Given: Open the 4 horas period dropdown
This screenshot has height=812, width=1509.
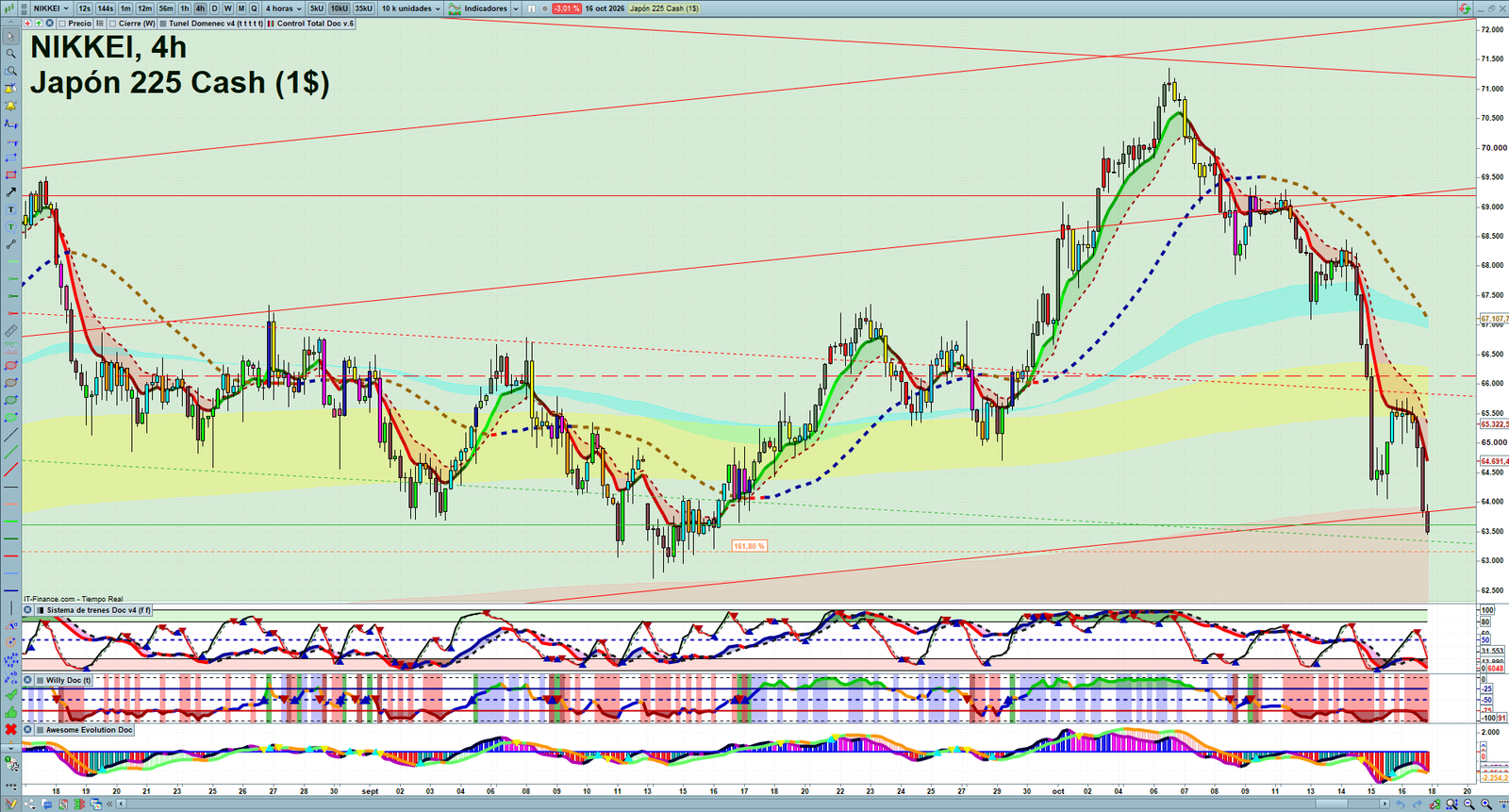Looking at the screenshot, I should pyautogui.click(x=283, y=8).
